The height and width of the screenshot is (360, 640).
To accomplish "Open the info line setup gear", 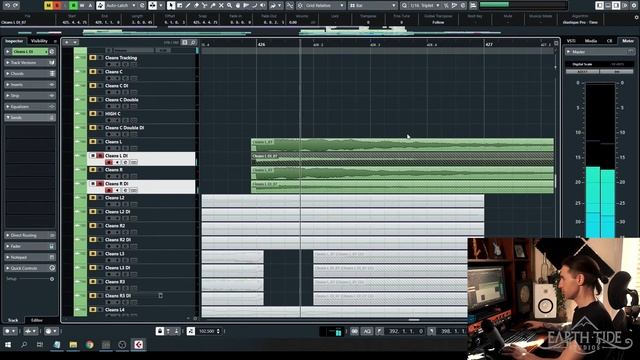I will click(x=636, y=17).
